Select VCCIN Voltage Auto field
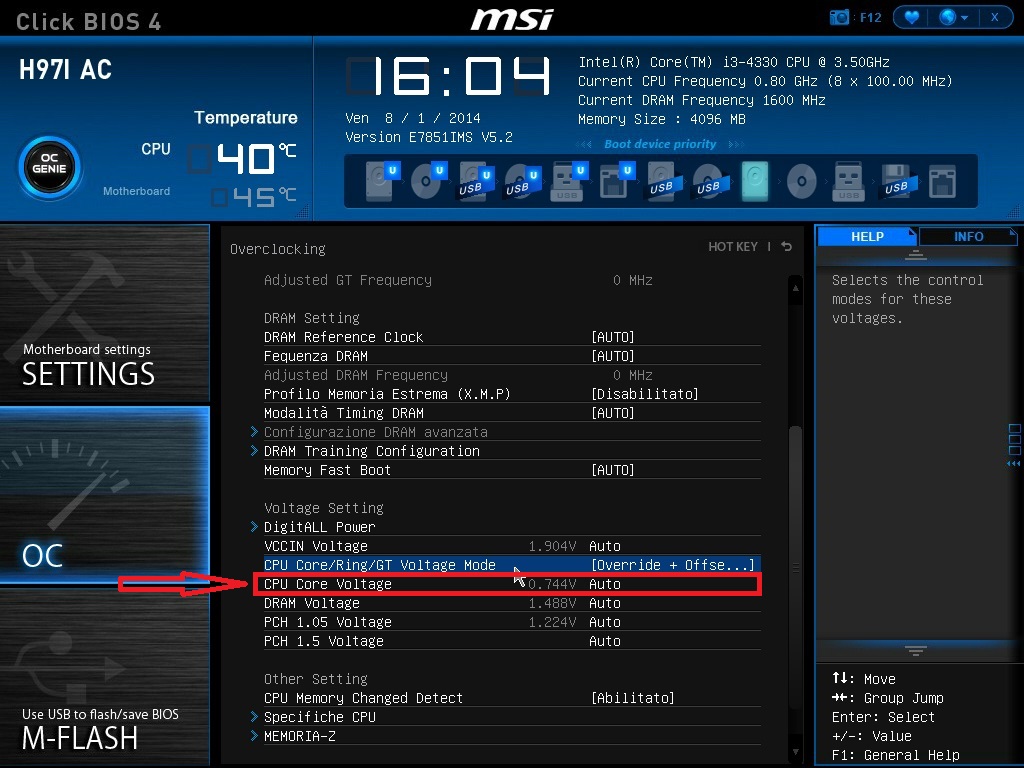1024x768 pixels. [x=605, y=546]
